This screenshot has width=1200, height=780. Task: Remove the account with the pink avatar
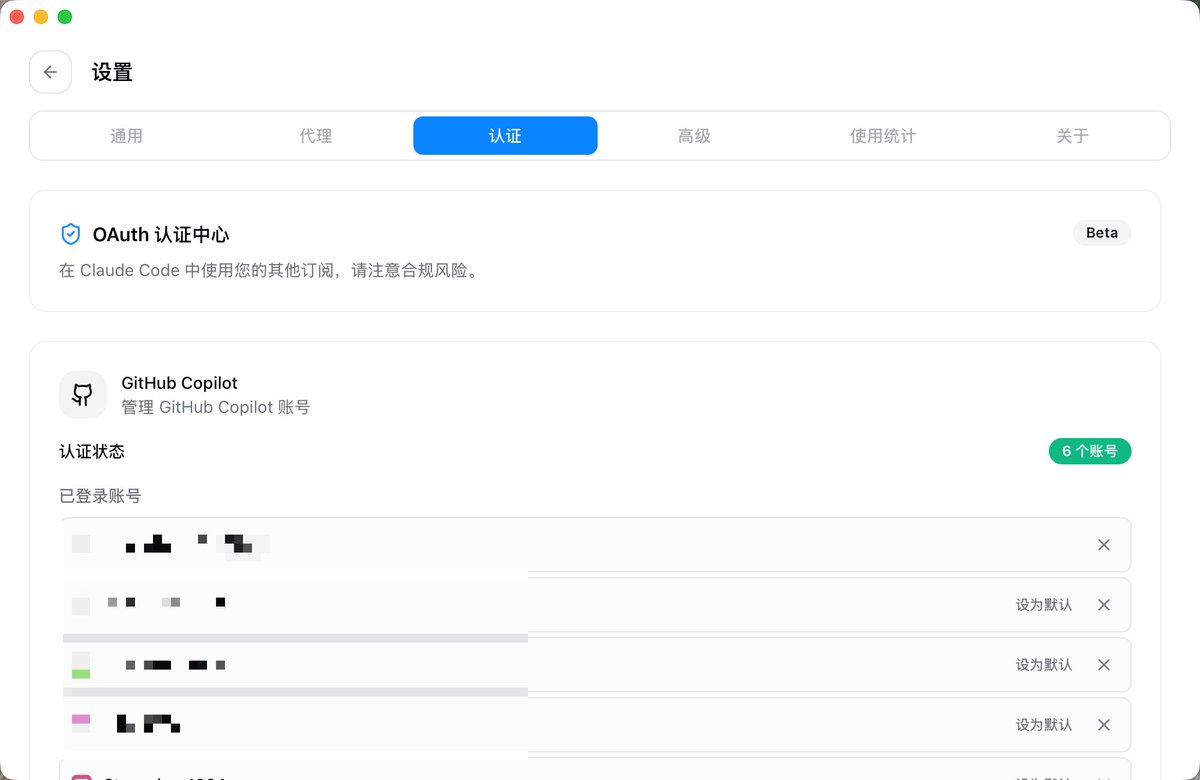[x=1104, y=725]
